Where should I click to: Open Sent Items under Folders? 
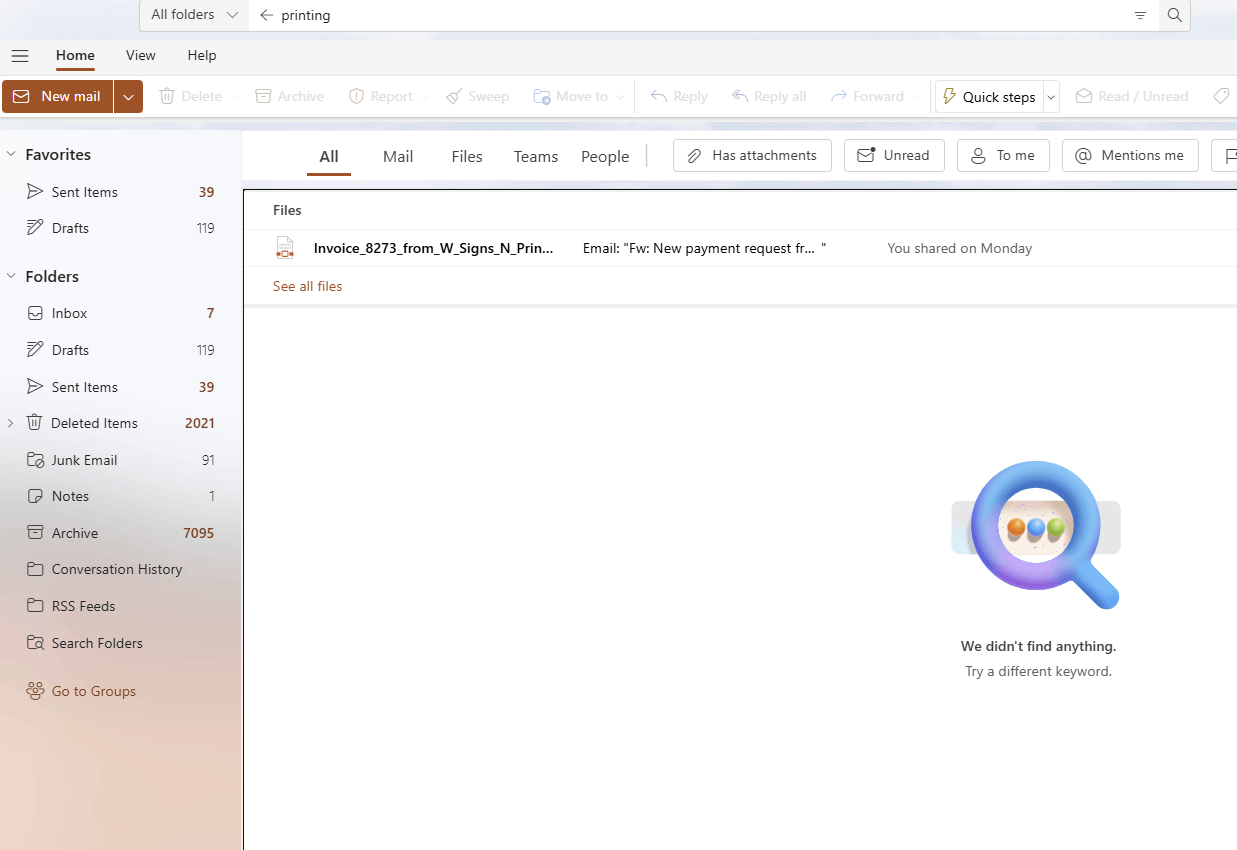120,387
